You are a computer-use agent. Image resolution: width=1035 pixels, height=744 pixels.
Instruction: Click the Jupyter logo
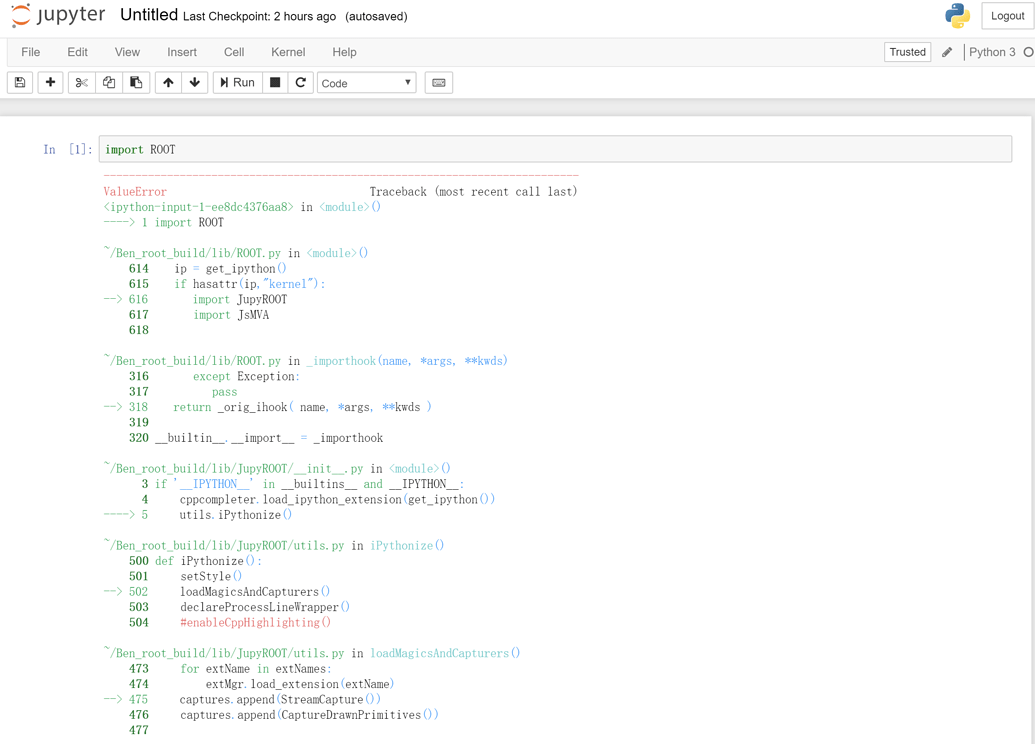pos(55,15)
